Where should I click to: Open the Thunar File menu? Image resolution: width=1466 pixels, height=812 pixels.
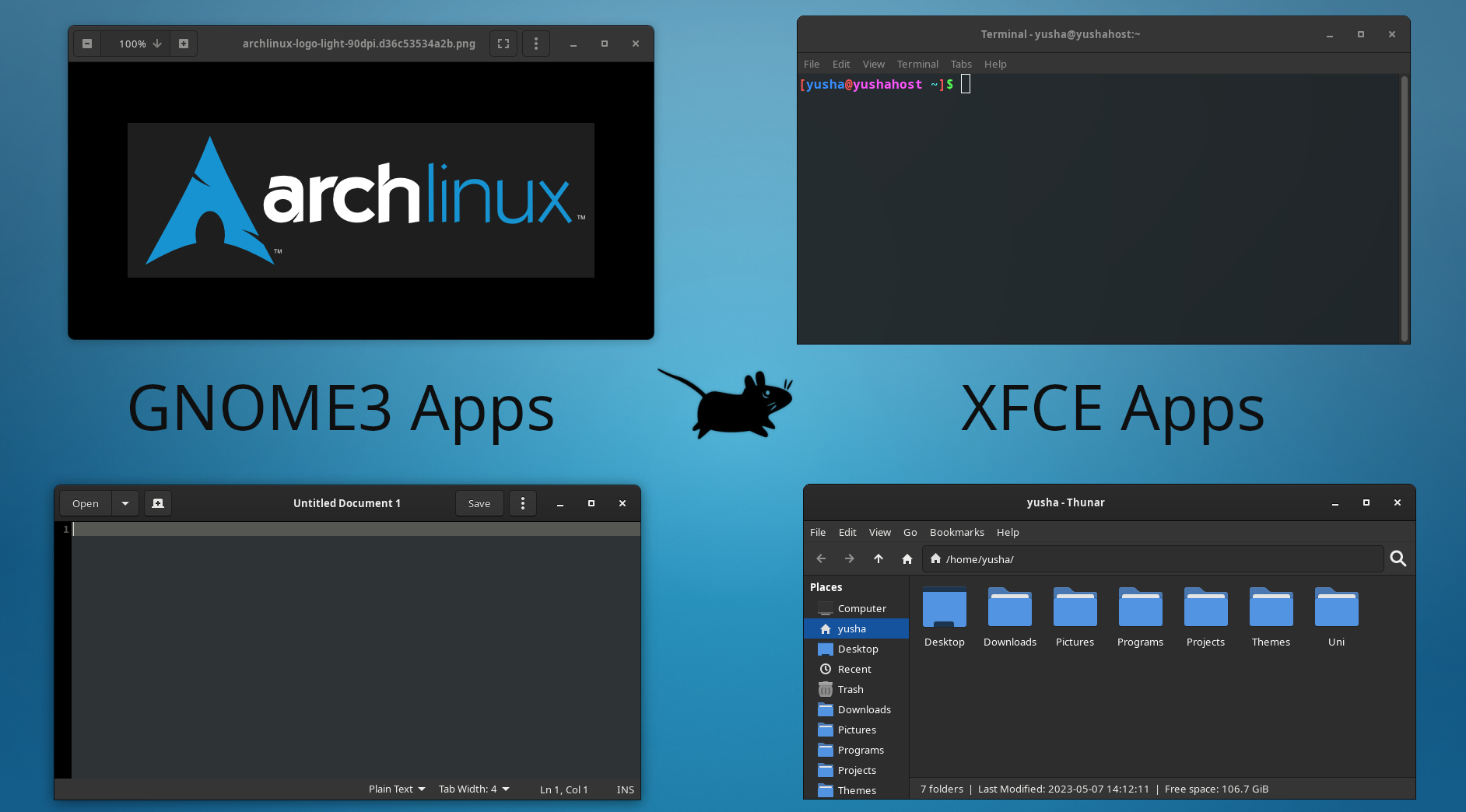pyautogui.click(x=818, y=532)
